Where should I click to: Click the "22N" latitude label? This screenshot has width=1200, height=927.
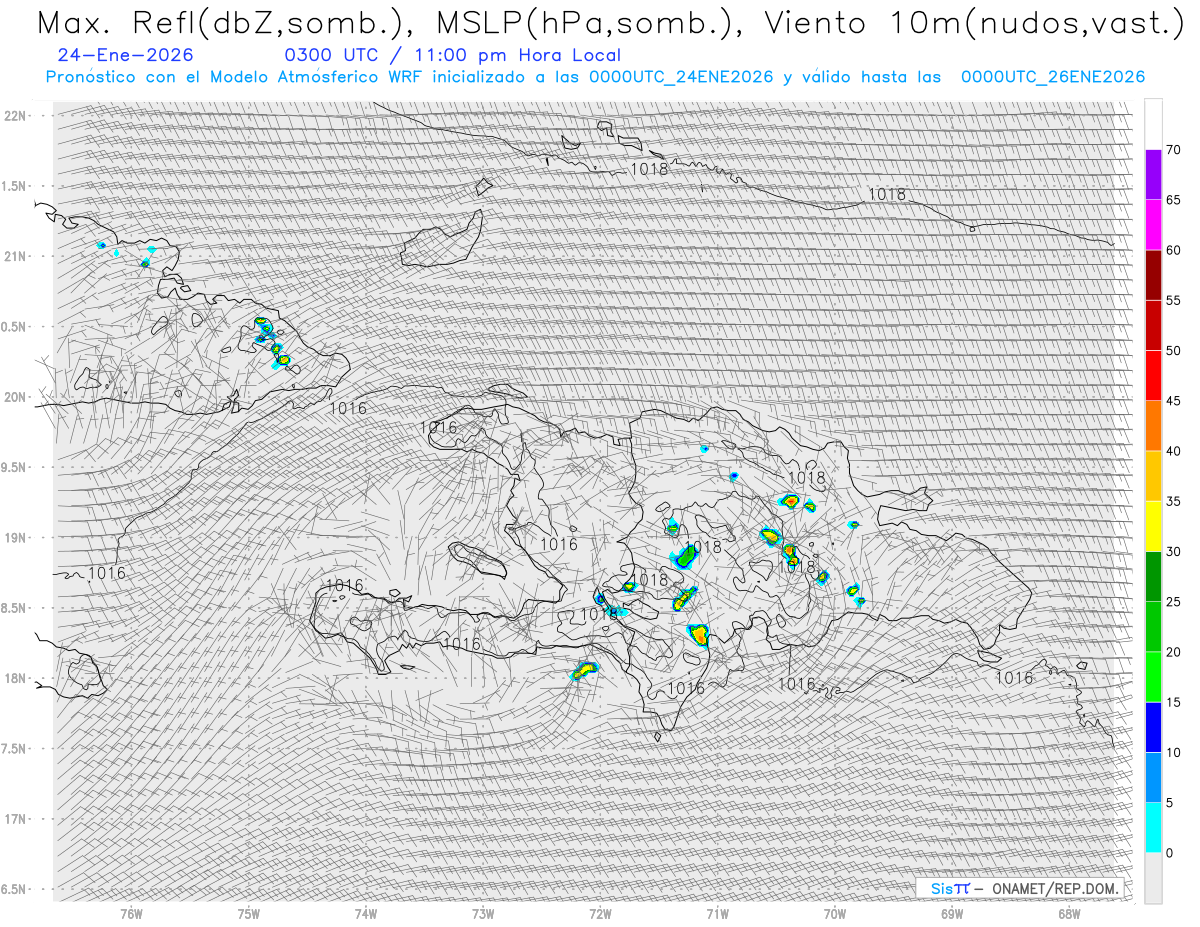point(14,115)
